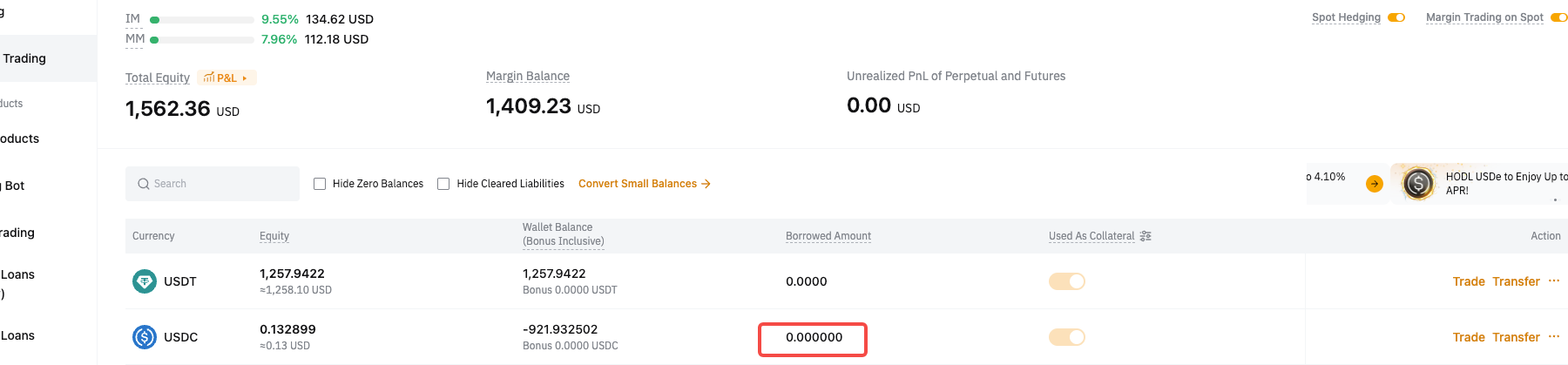Click Trade for the USDT row
1568x365 pixels.
(x=1469, y=281)
